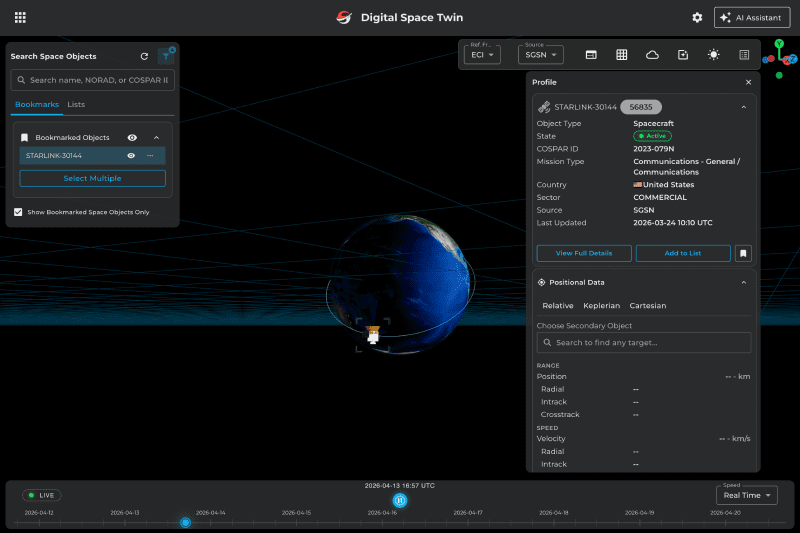Click the Select Multiple button
Image resolution: width=800 pixels, height=533 pixels.
[x=92, y=178]
